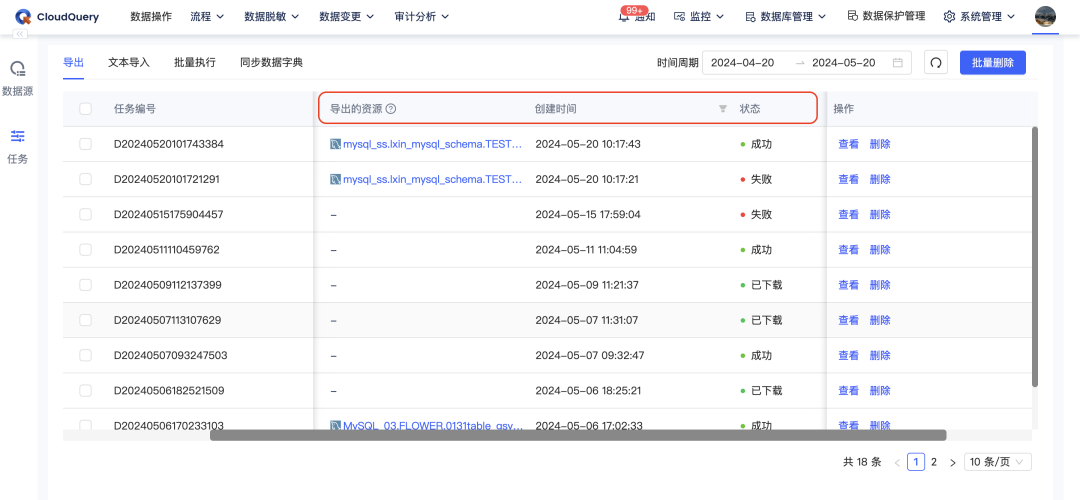Open the calendar icon in date range
This screenshot has height=500, width=1080.
(897, 63)
